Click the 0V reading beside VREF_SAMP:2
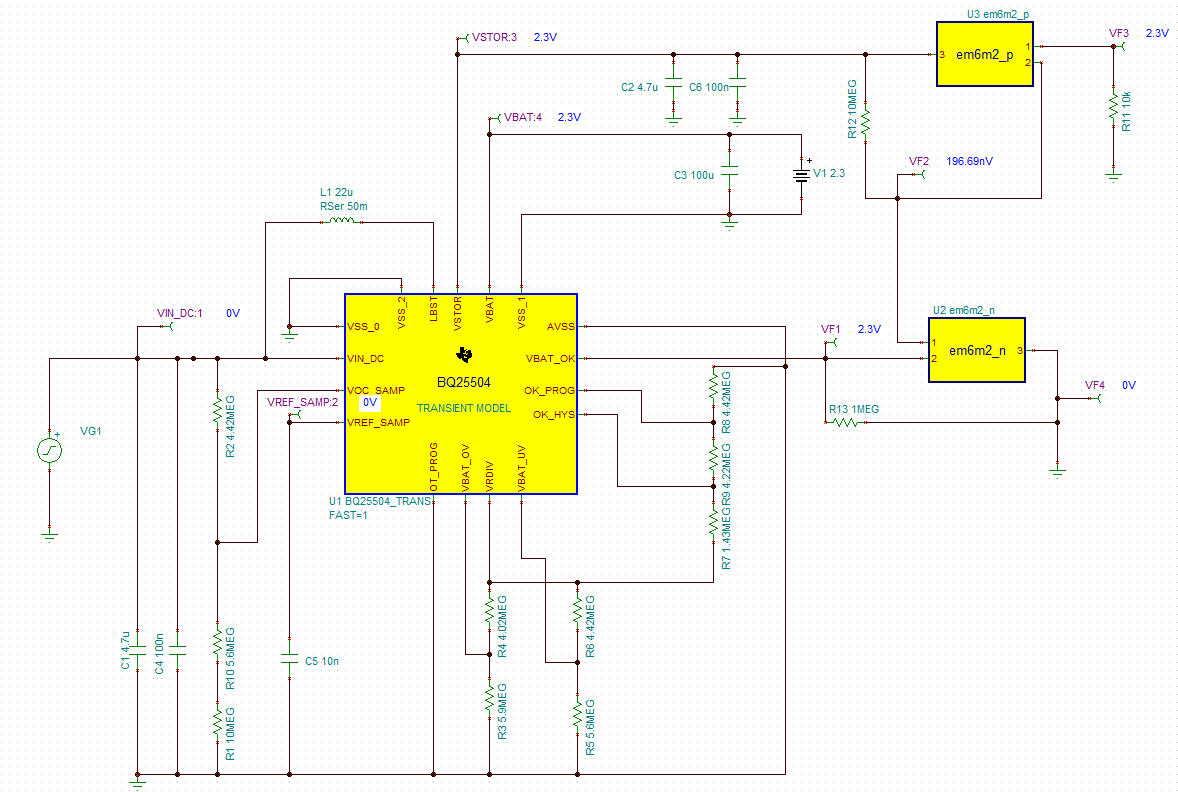The width and height of the screenshot is (1178, 792). (370, 402)
